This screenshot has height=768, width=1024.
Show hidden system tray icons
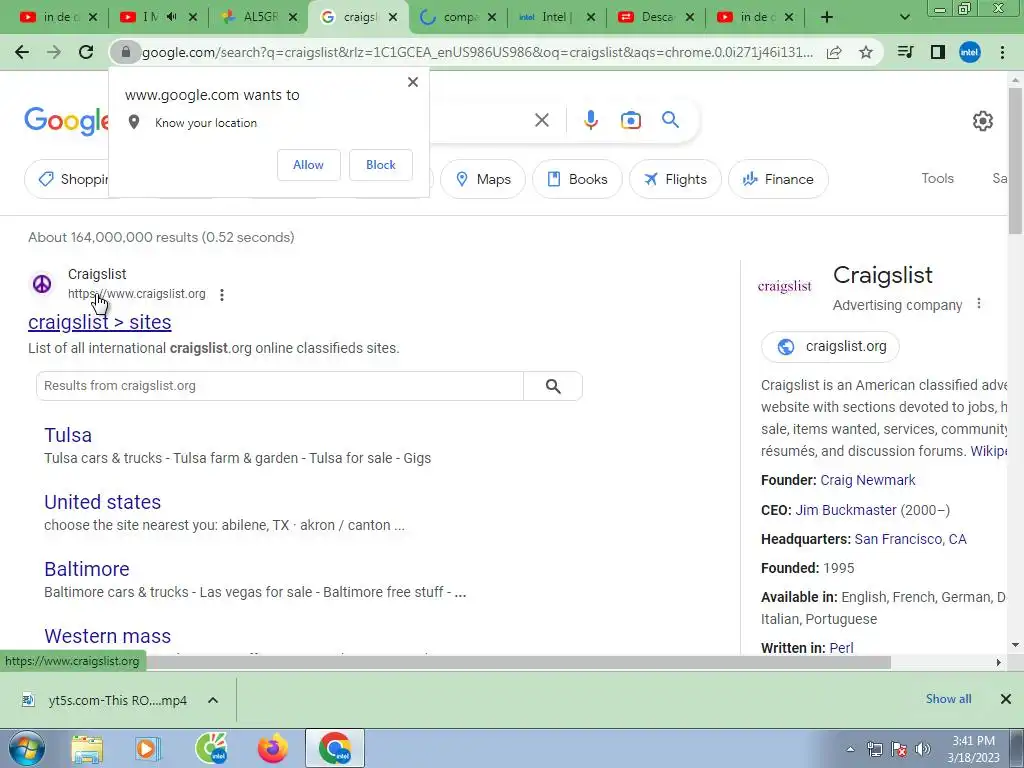[x=850, y=749]
